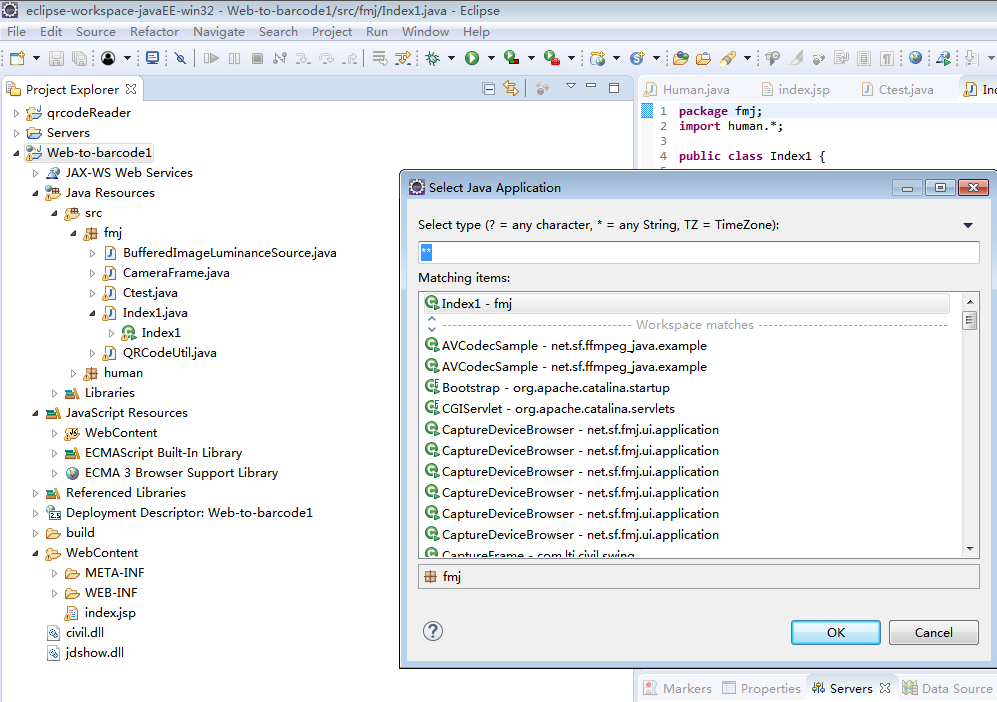Image resolution: width=997 pixels, height=702 pixels.
Task: Click Link with Editor icon in Project Explorer
Action: tap(511, 89)
